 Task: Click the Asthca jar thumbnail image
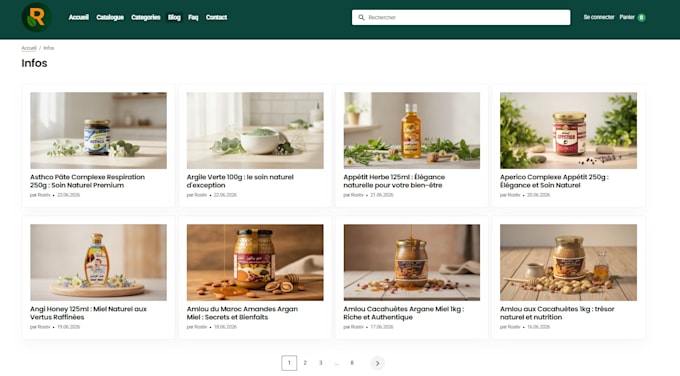tap(98, 130)
